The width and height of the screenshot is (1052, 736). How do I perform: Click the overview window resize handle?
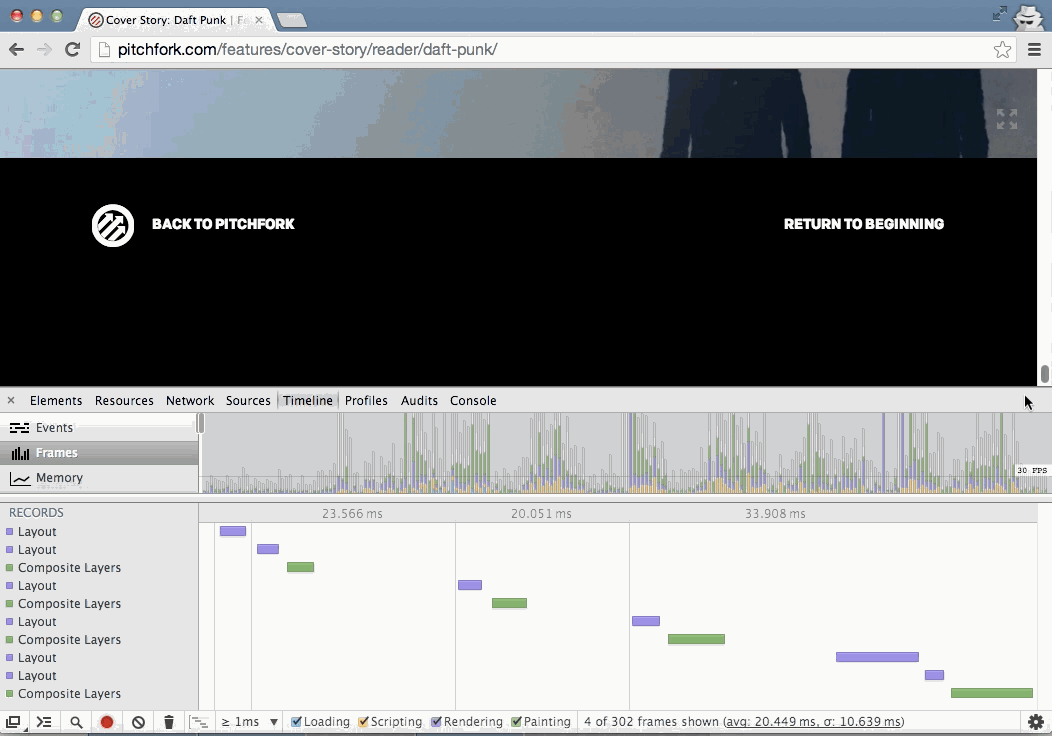(200, 424)
